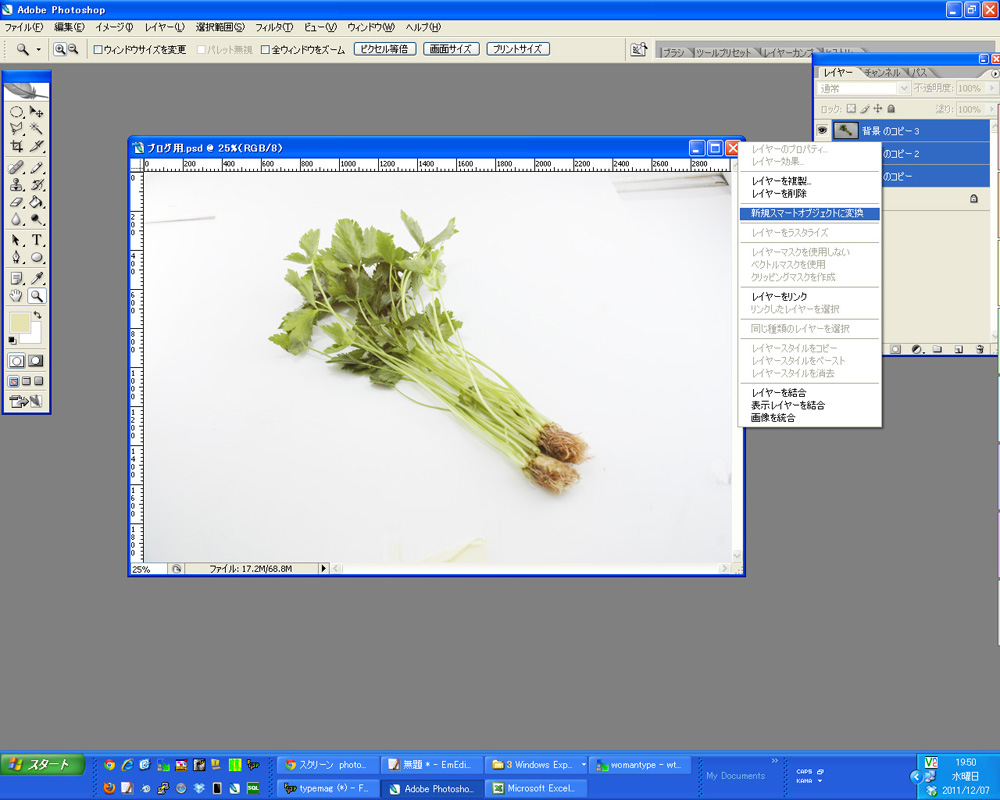Select the Crop tool
Viewport: 1000px width, 800px height.
(17, 146)
